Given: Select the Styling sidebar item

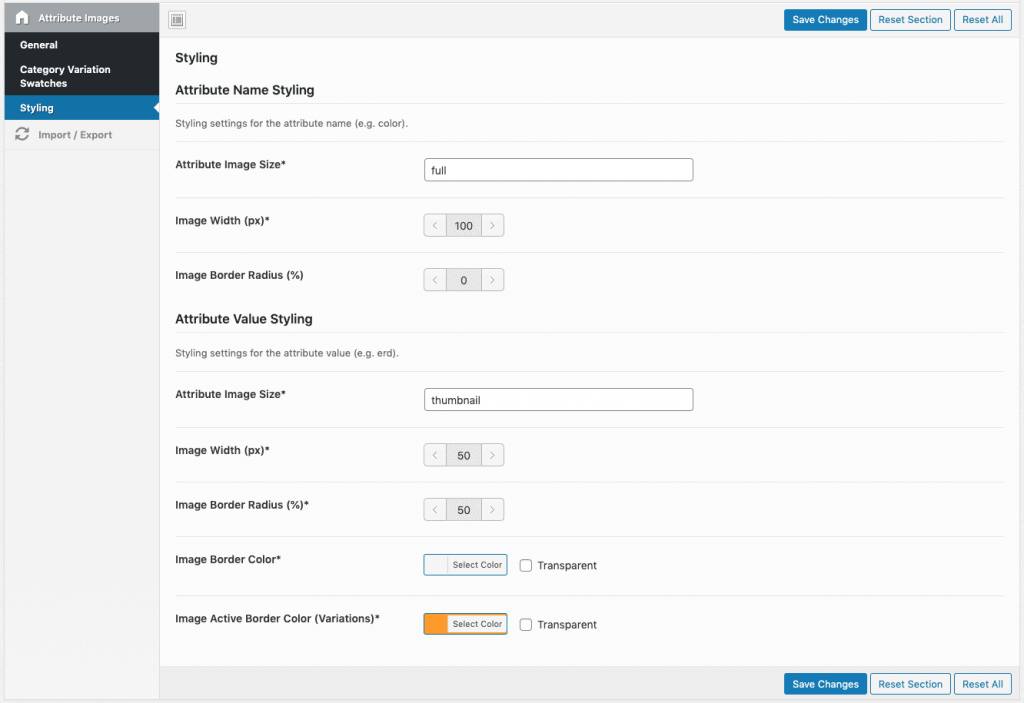Looking at the screenshot, I should (x=37, y=108).
